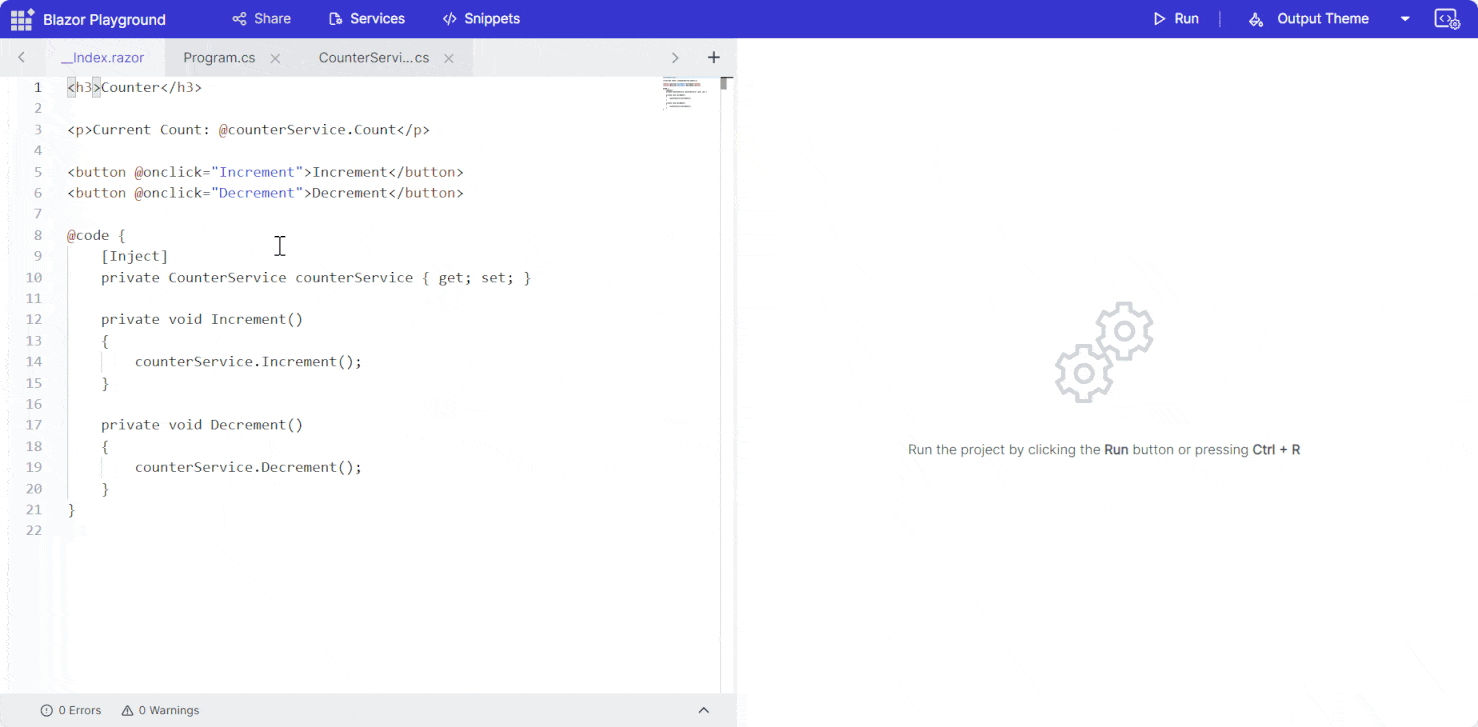Close the CounterServi...cs tab

click(448, 58)
